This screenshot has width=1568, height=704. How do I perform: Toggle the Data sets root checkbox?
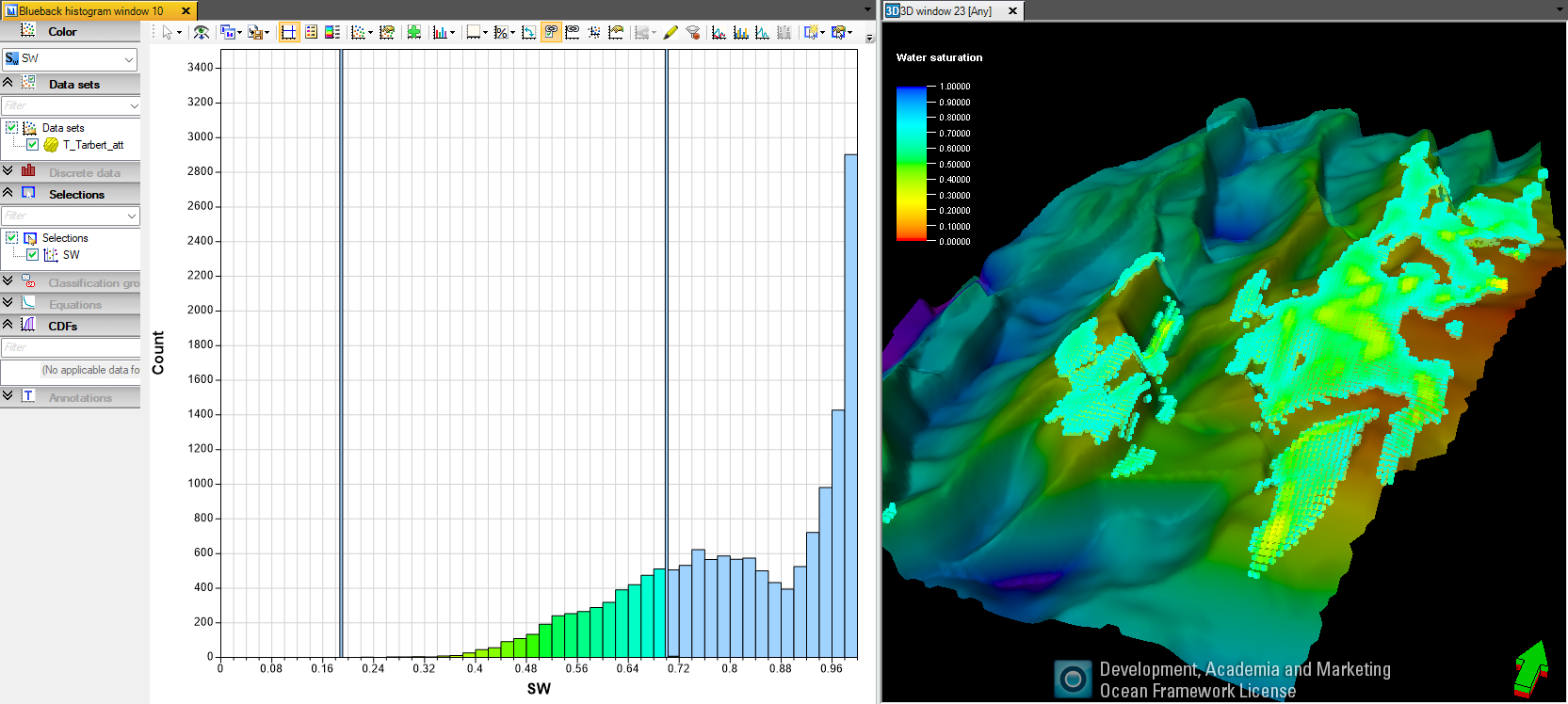[x=11, y=128]
